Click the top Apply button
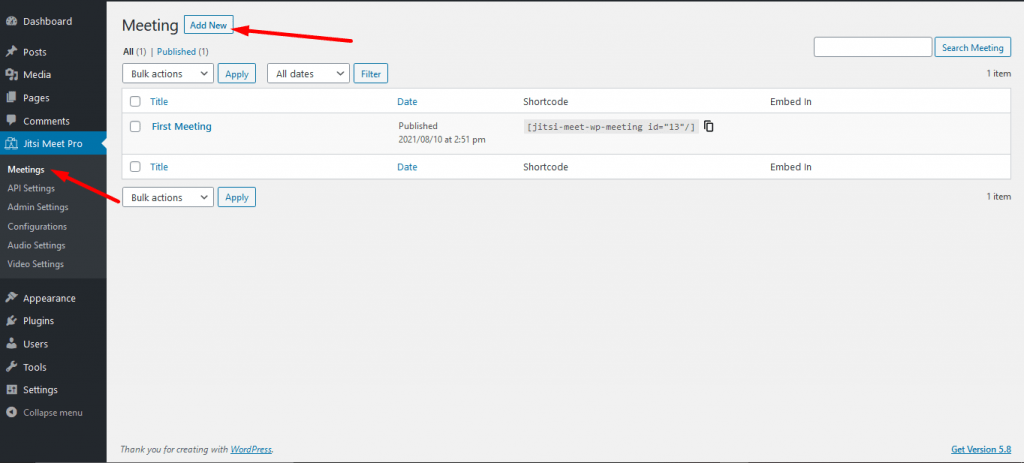The image size is (1024, 463). 236,74
